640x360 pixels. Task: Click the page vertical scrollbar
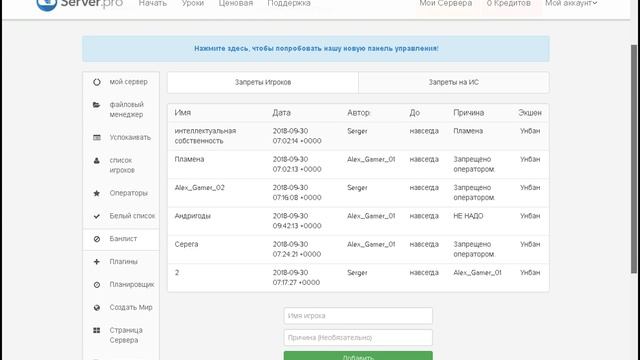click(x=634, y=159)
